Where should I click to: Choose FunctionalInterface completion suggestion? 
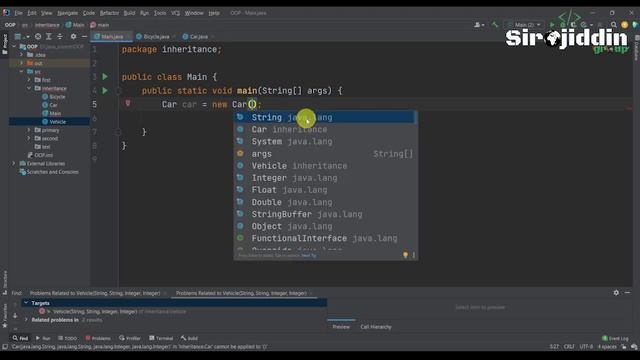[325, 238]
